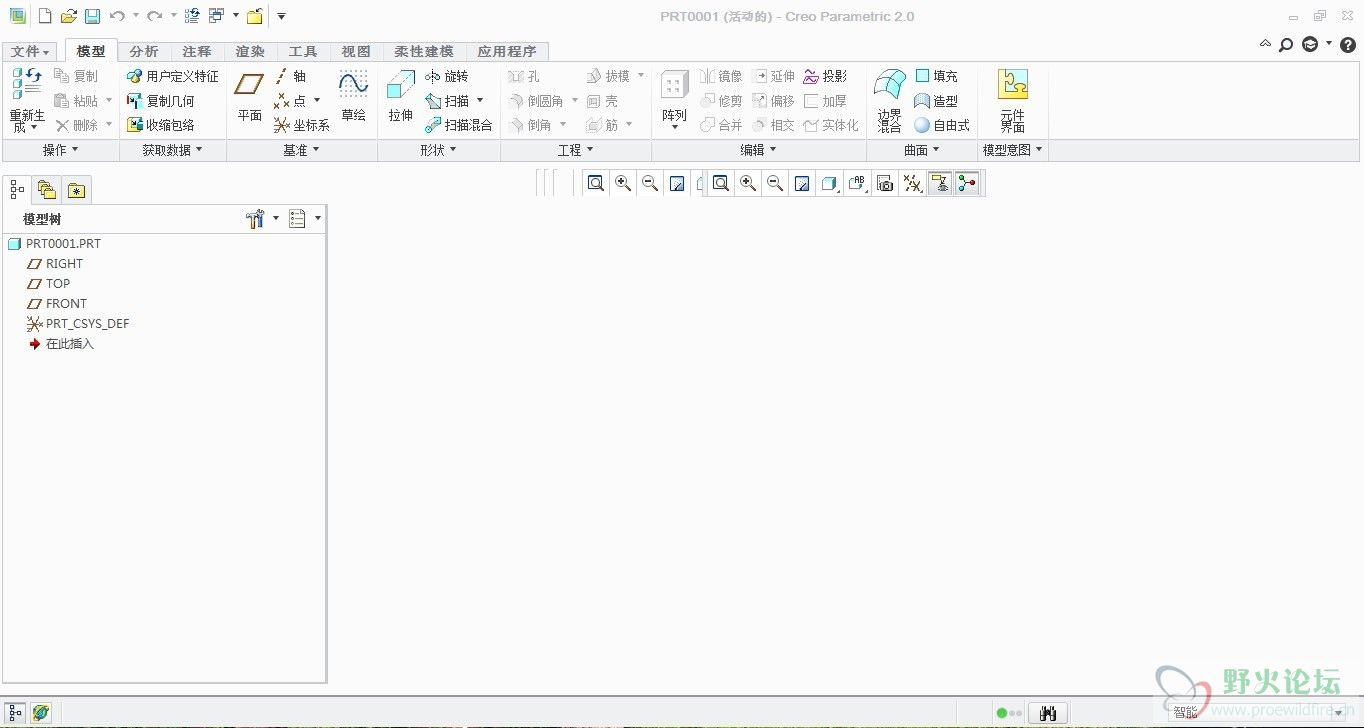The image size is (1364, 728).
Task: Start a 草绘 sketch
Action: (x=353, y=97)
